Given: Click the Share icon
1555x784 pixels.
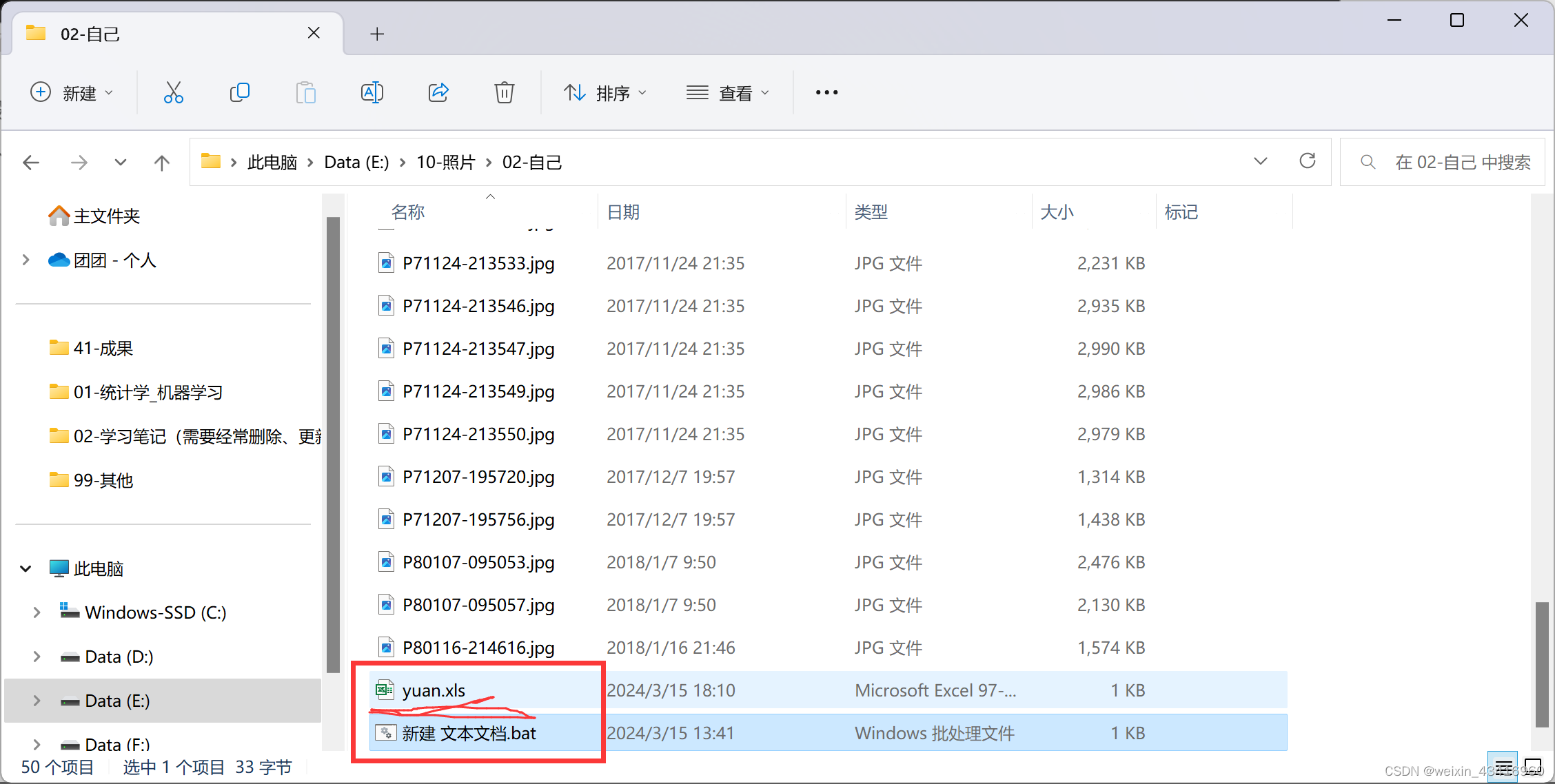Looking at the screenshot, I should (438, 92).
